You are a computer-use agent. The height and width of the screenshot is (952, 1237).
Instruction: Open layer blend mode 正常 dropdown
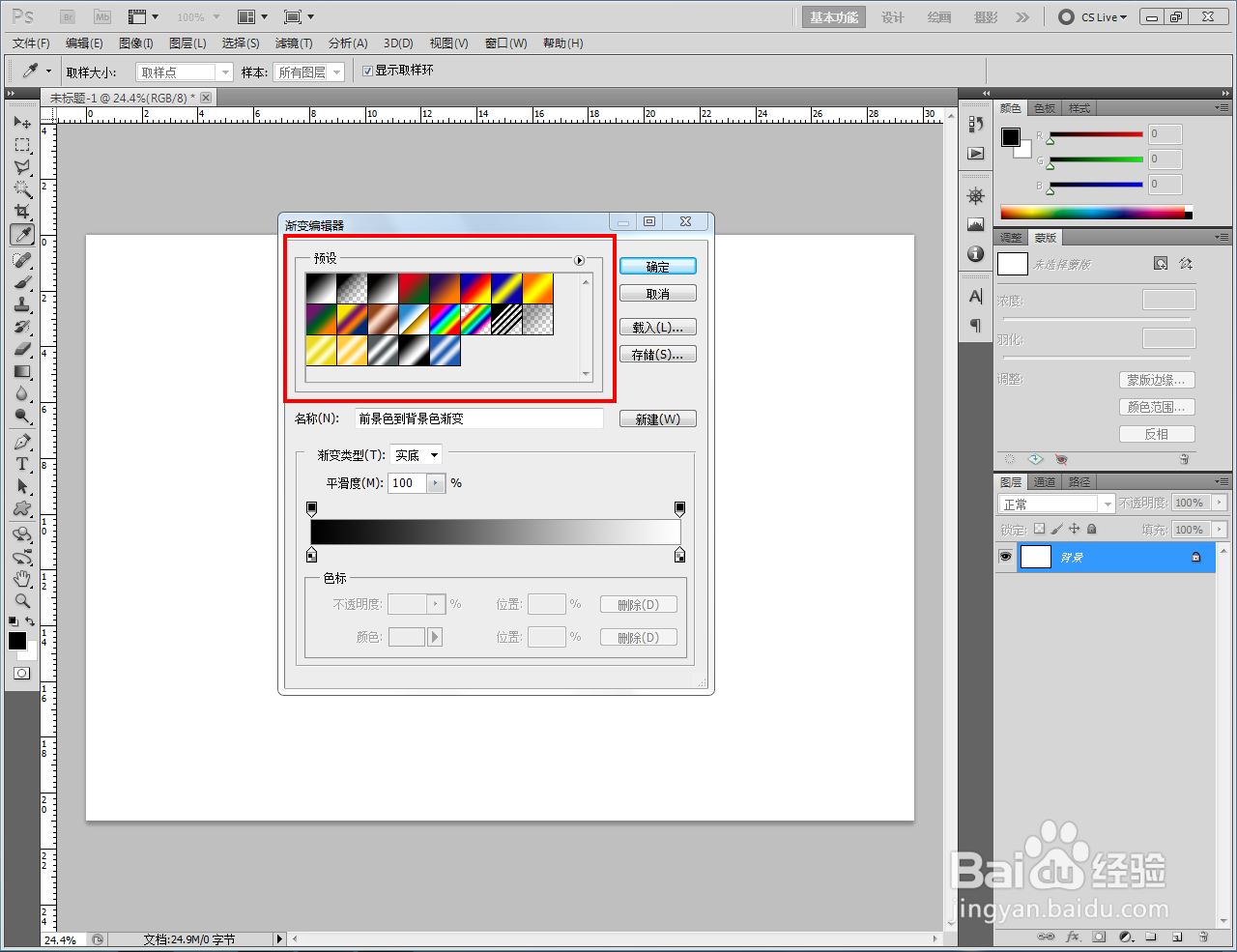(1056, 504)
